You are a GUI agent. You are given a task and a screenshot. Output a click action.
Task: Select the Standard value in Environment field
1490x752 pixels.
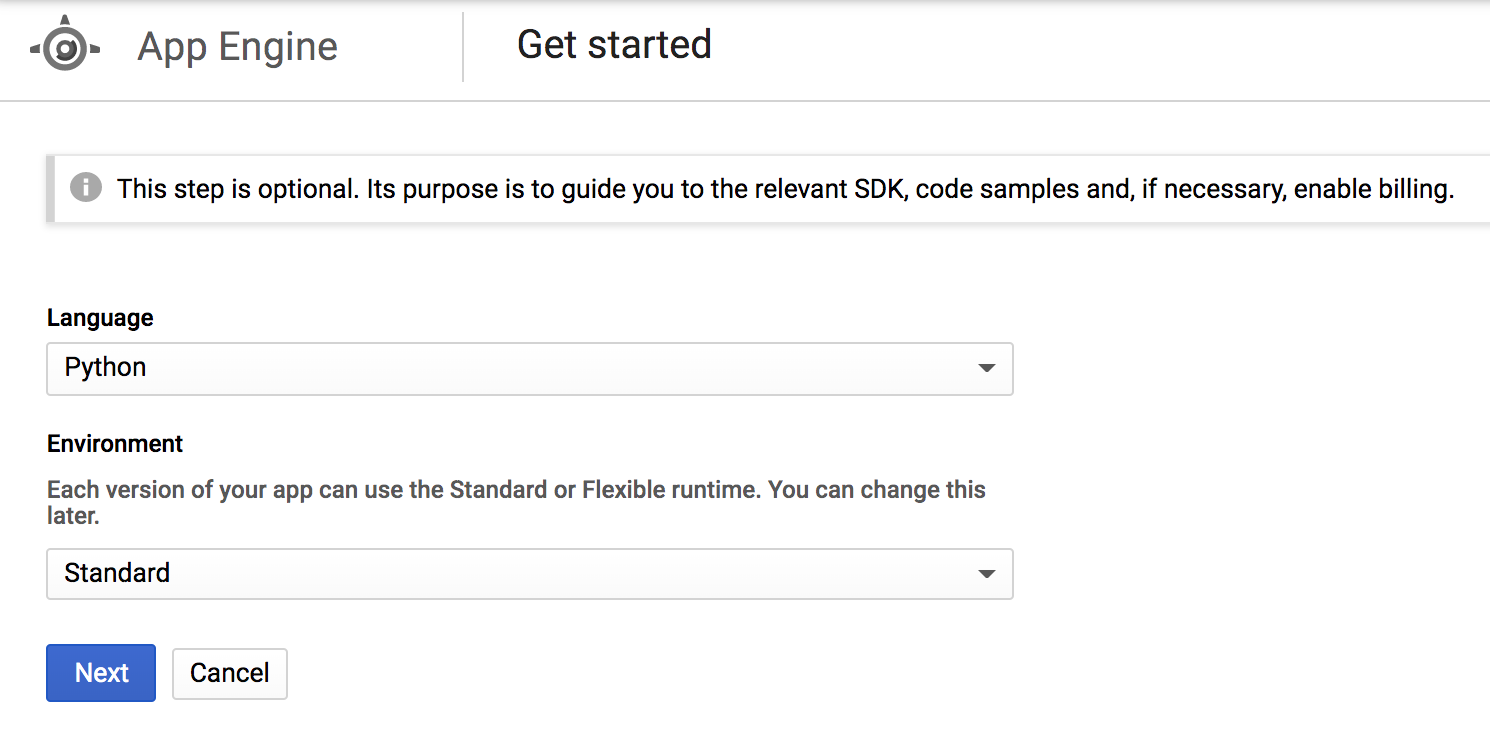[x=117, y=574]
